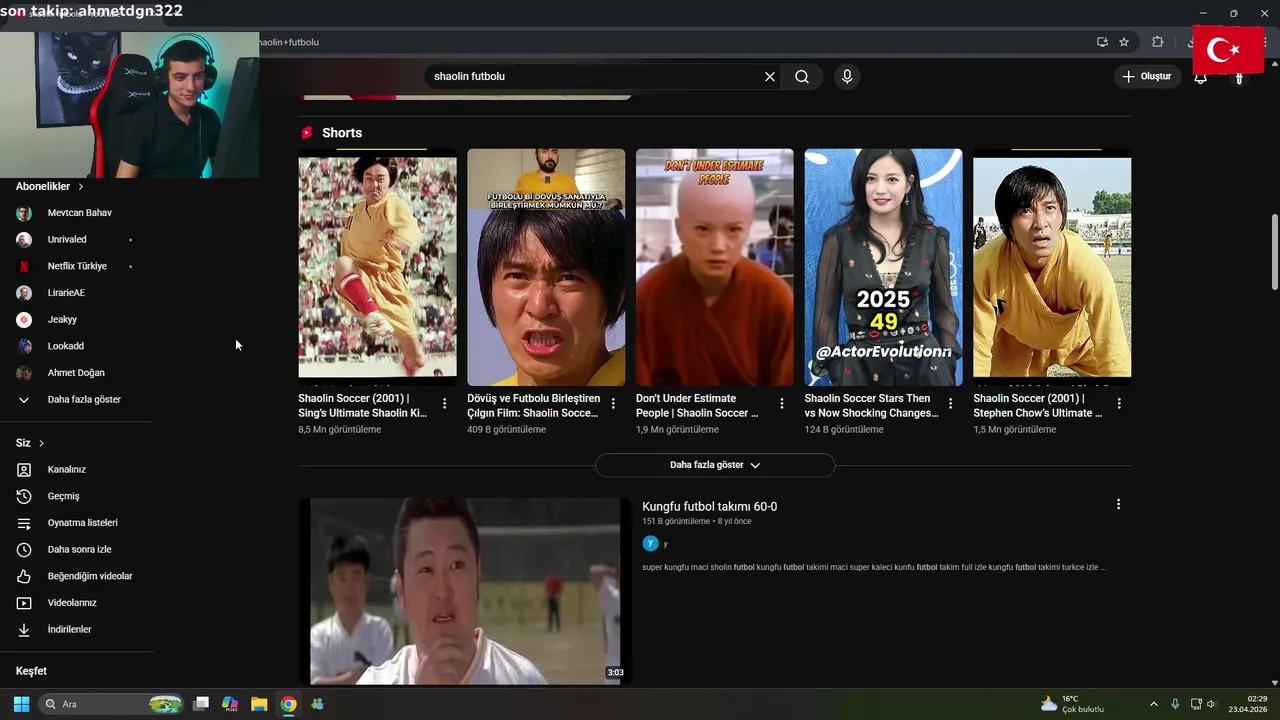Open Task View in the taskbar
The height and width of the screenshot is (720, 1280).
pos(201,704)
